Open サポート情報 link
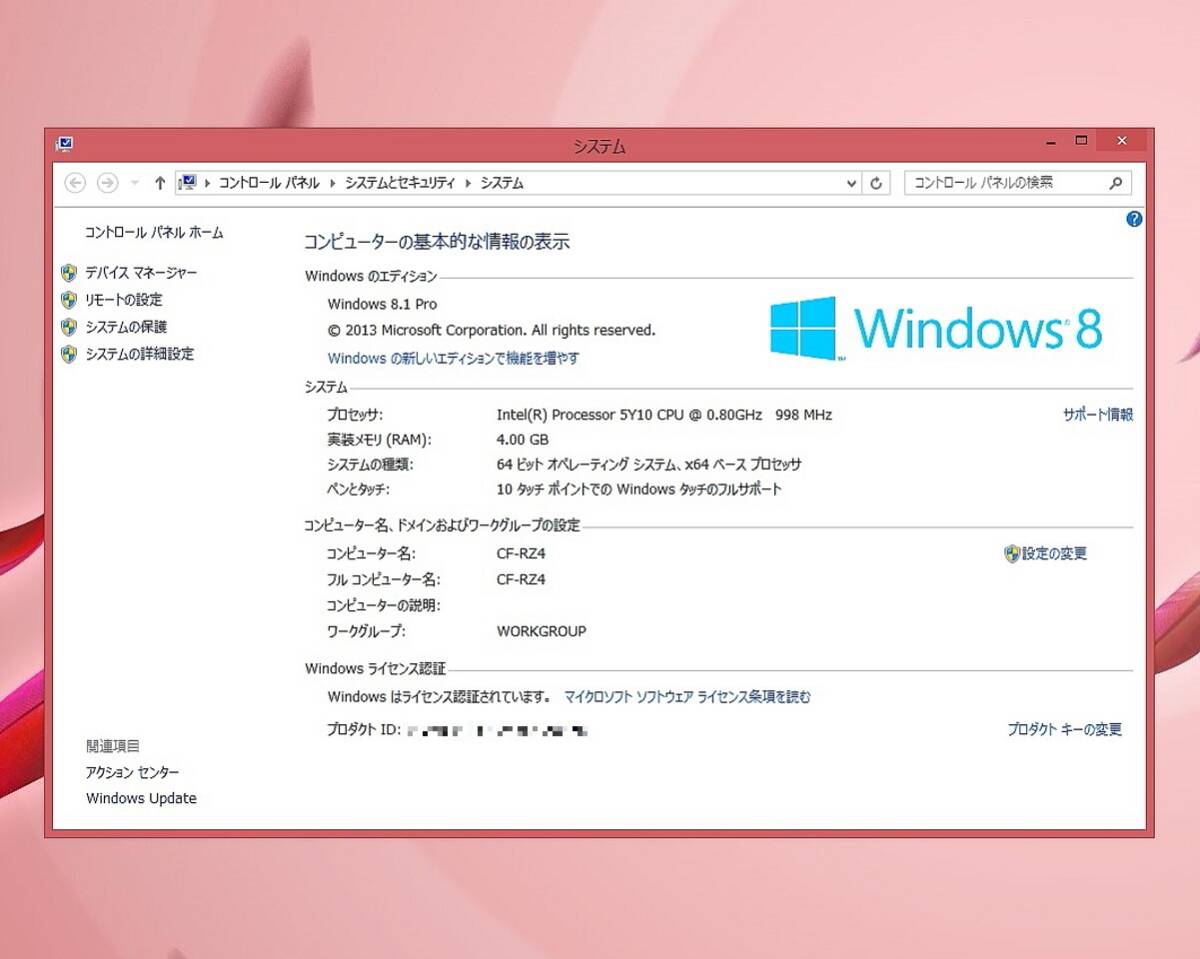 point(1097,414)
